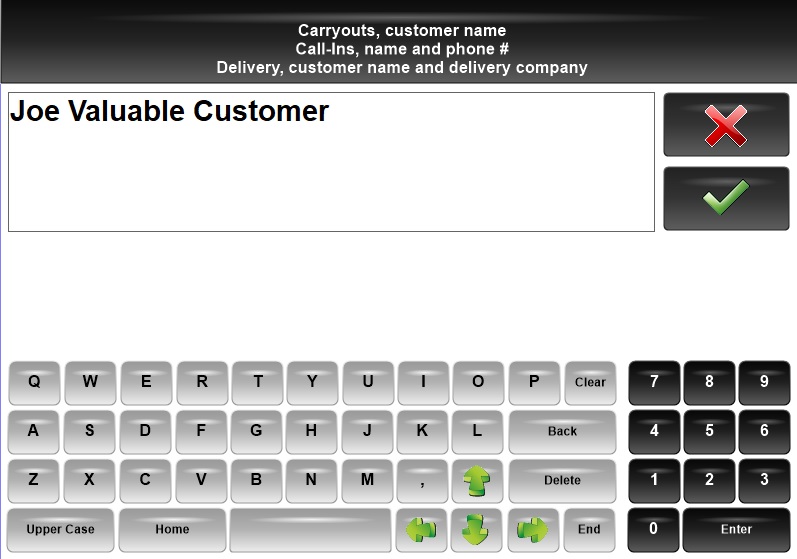This screenshot has width=797, height=559.
Task: Tap the H key
Action: coord(311,431)
